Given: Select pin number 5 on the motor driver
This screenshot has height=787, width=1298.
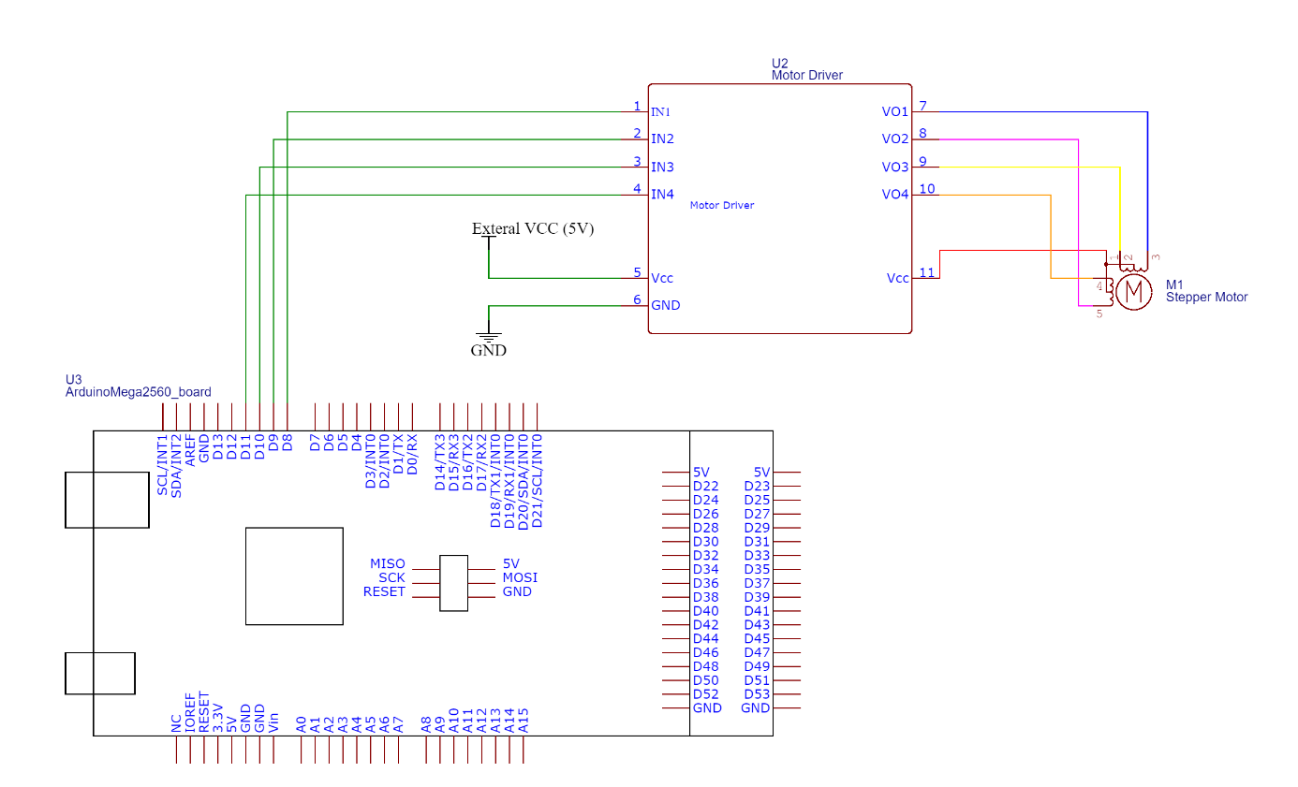Looking at the screenshot, I should click(637, 272).
